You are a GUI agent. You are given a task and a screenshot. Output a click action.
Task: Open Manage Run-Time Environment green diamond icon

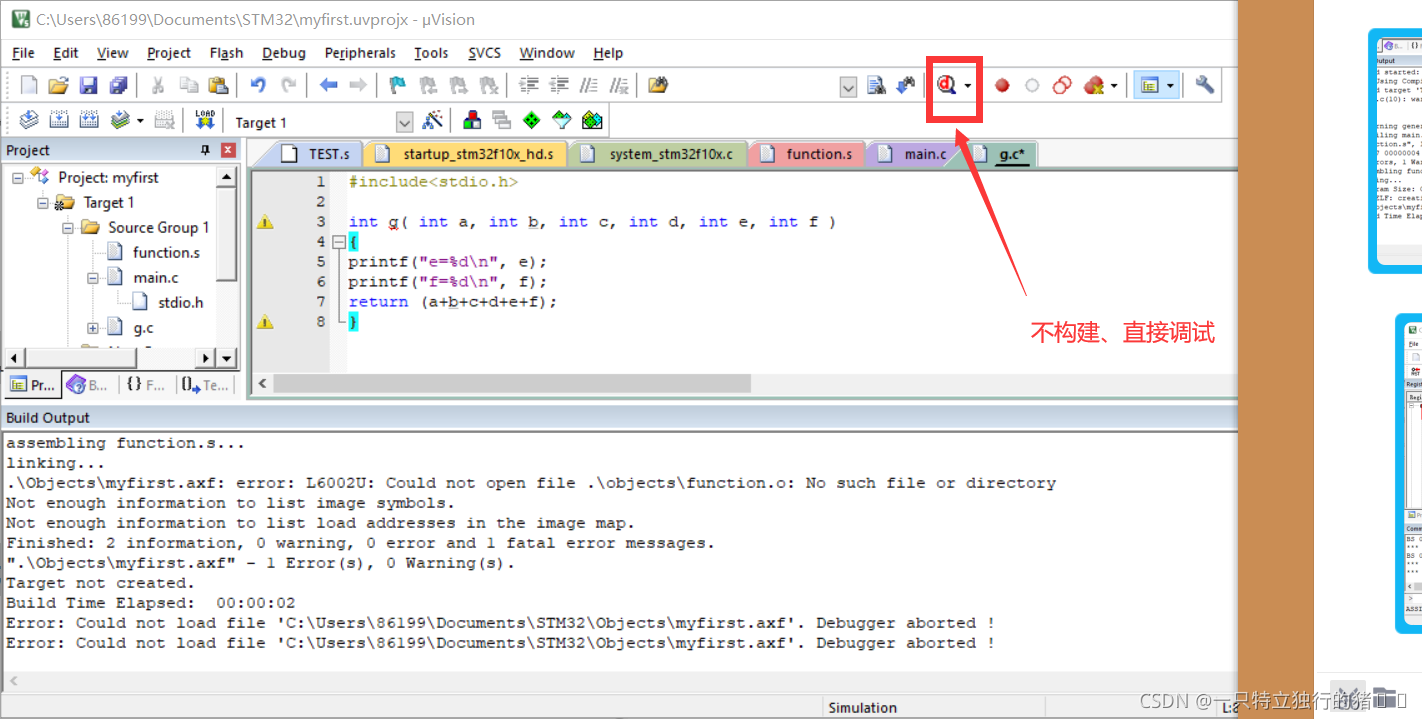(x=532, y=120)
